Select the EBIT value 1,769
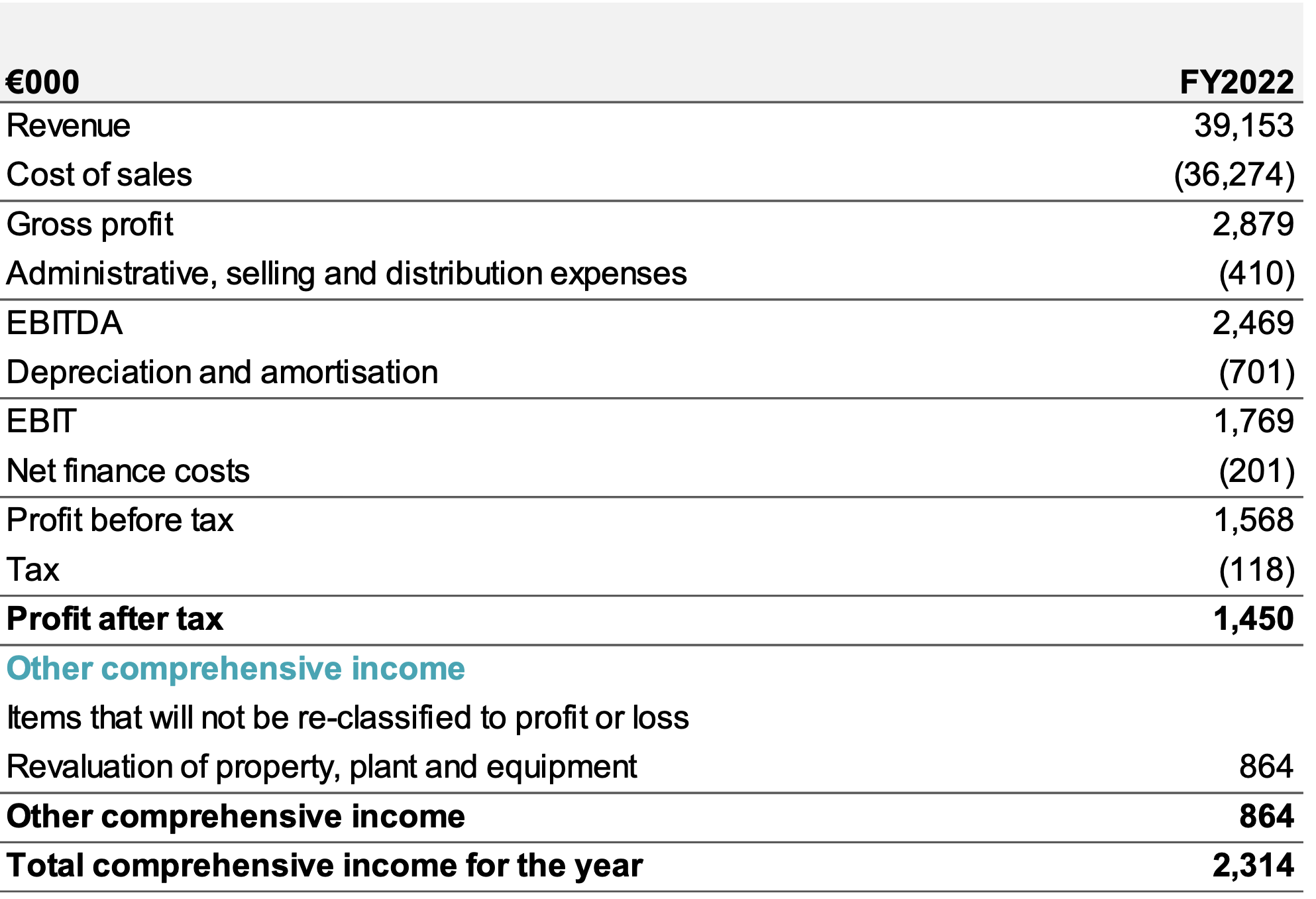Image resolution: width=1316 pixels, height=899 pixels. click(x=1253, y=422)
